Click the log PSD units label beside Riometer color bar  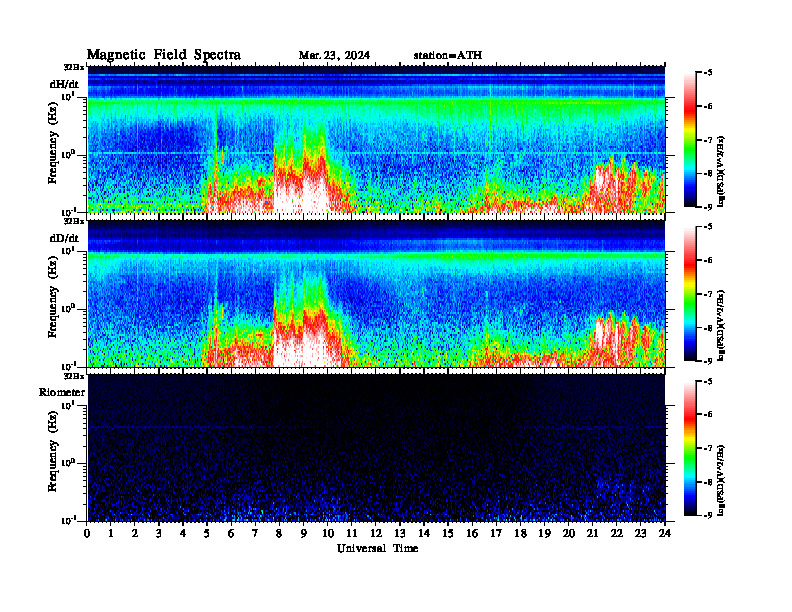click(721, 480)
